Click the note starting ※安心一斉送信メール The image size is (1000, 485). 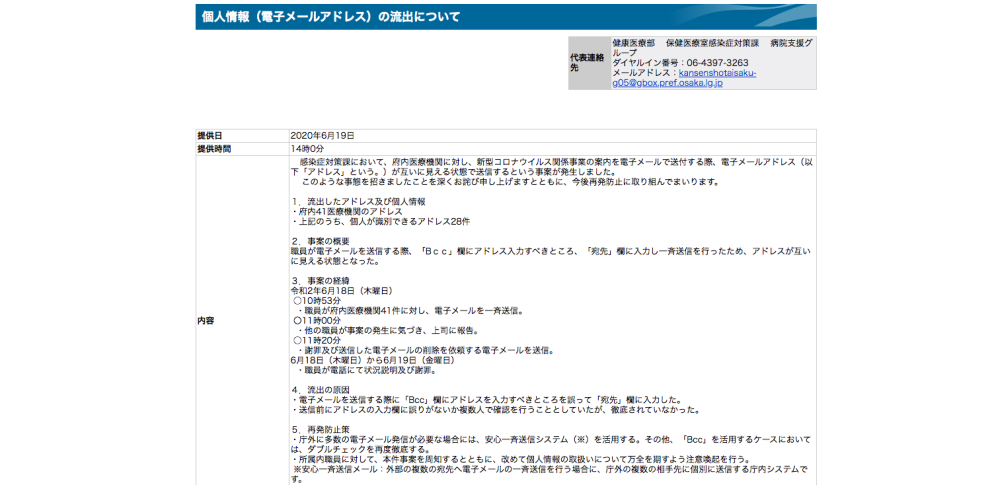coord(550,474)
